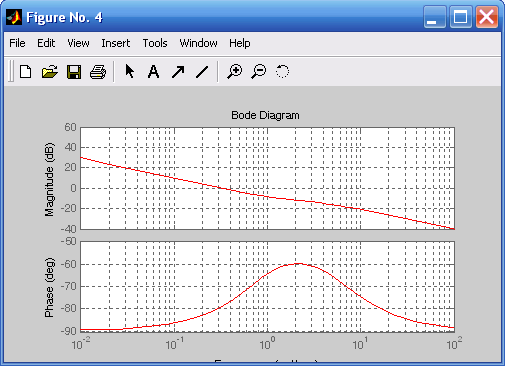Maximize the Figure No. 4 window
The height and width of the screenshot is (366, 505).
tap(461, 17)
